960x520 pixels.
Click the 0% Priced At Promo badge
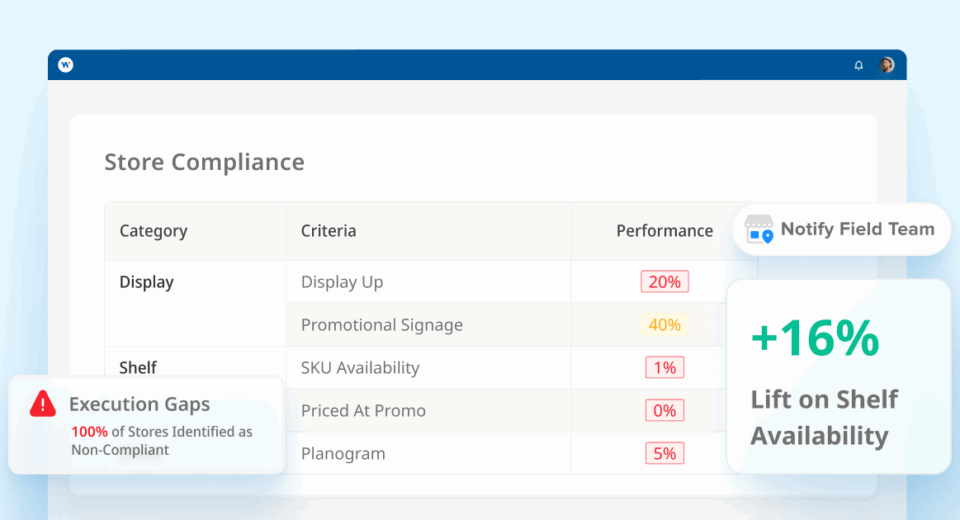(x=664, y=410)
